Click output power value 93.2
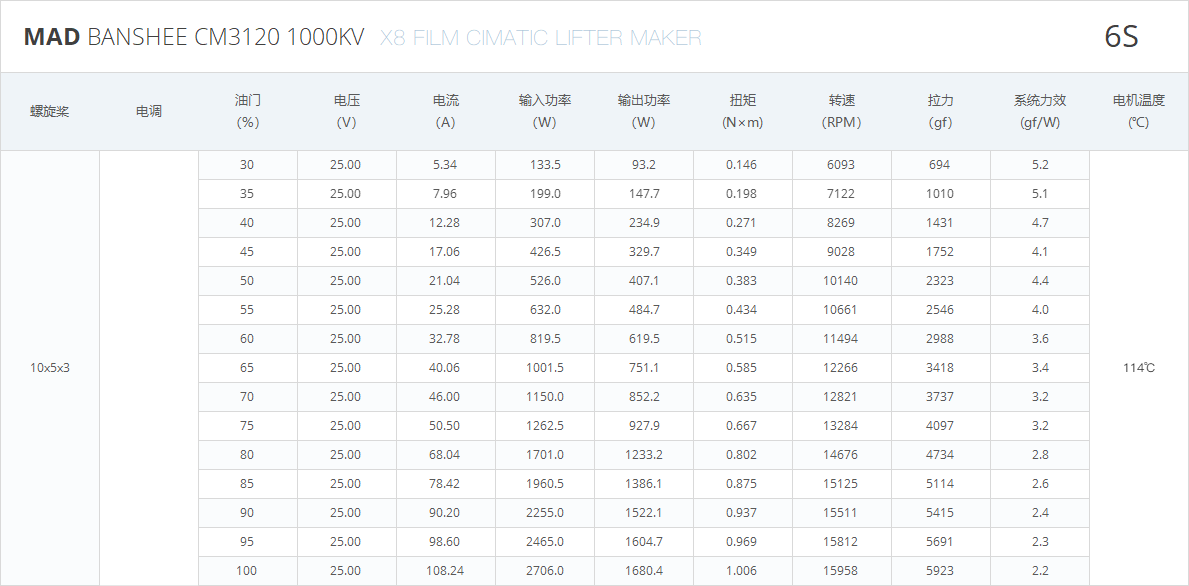The height and width of the screenshot is (586, 1189). click(x=644, y=165)
